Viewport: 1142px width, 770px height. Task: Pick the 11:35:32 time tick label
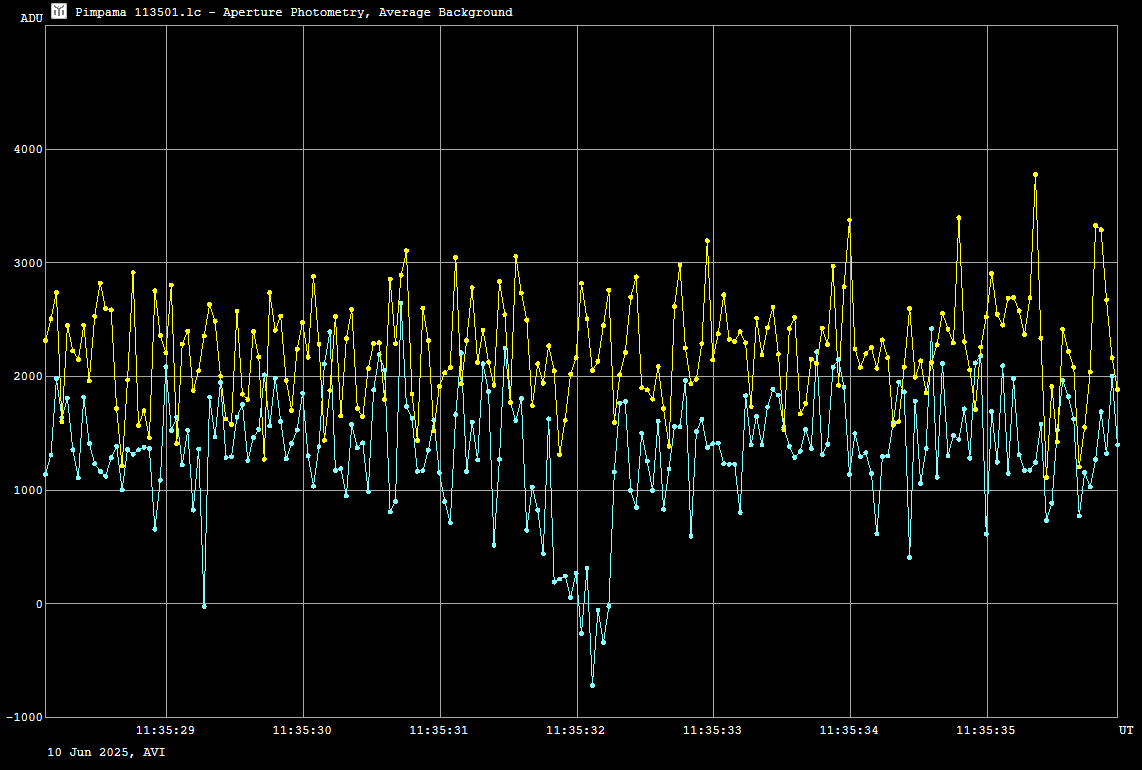[x=576, y=731]
